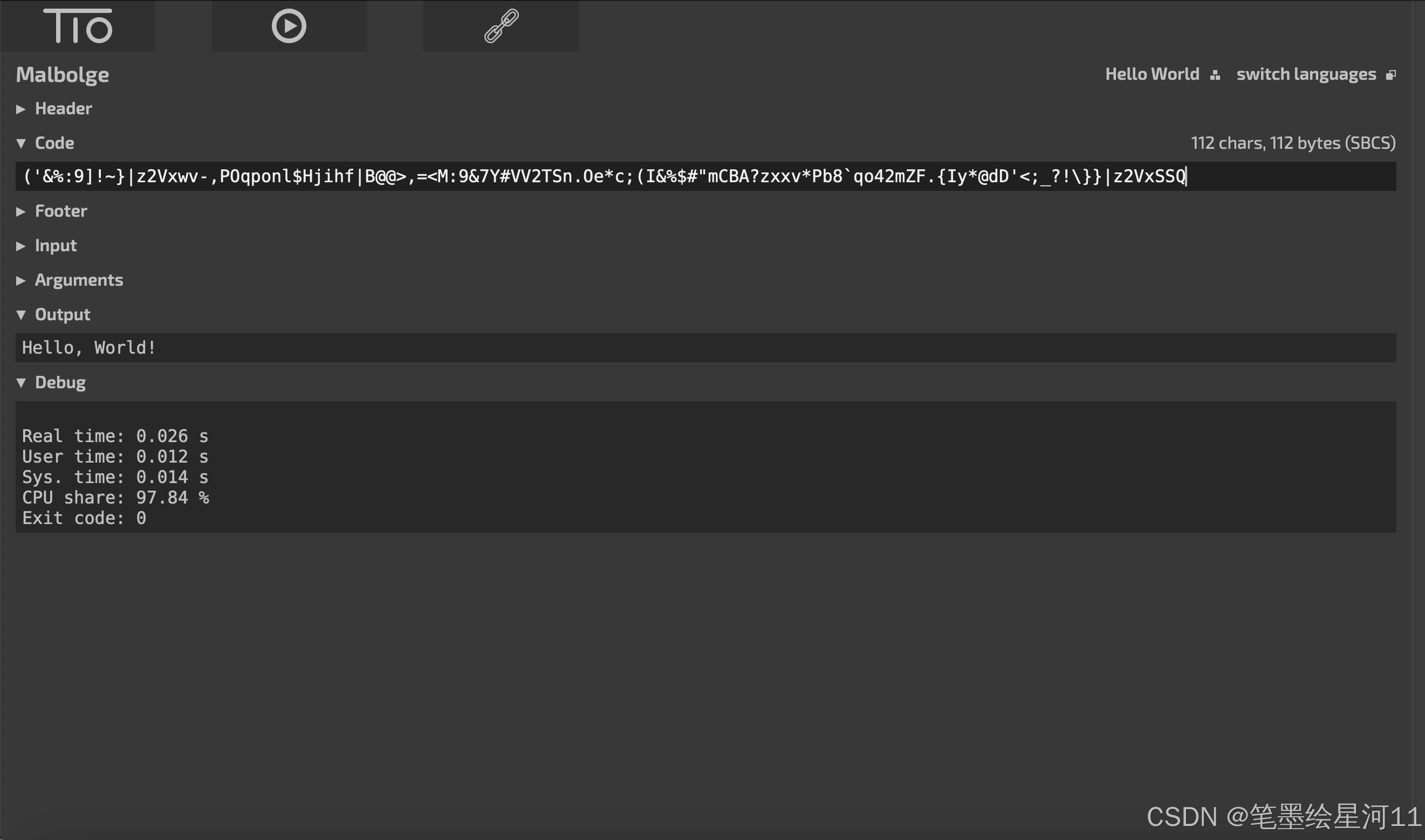Expand the Footer section
This screenshot has height=840, width=1425.
pos(60,211)
